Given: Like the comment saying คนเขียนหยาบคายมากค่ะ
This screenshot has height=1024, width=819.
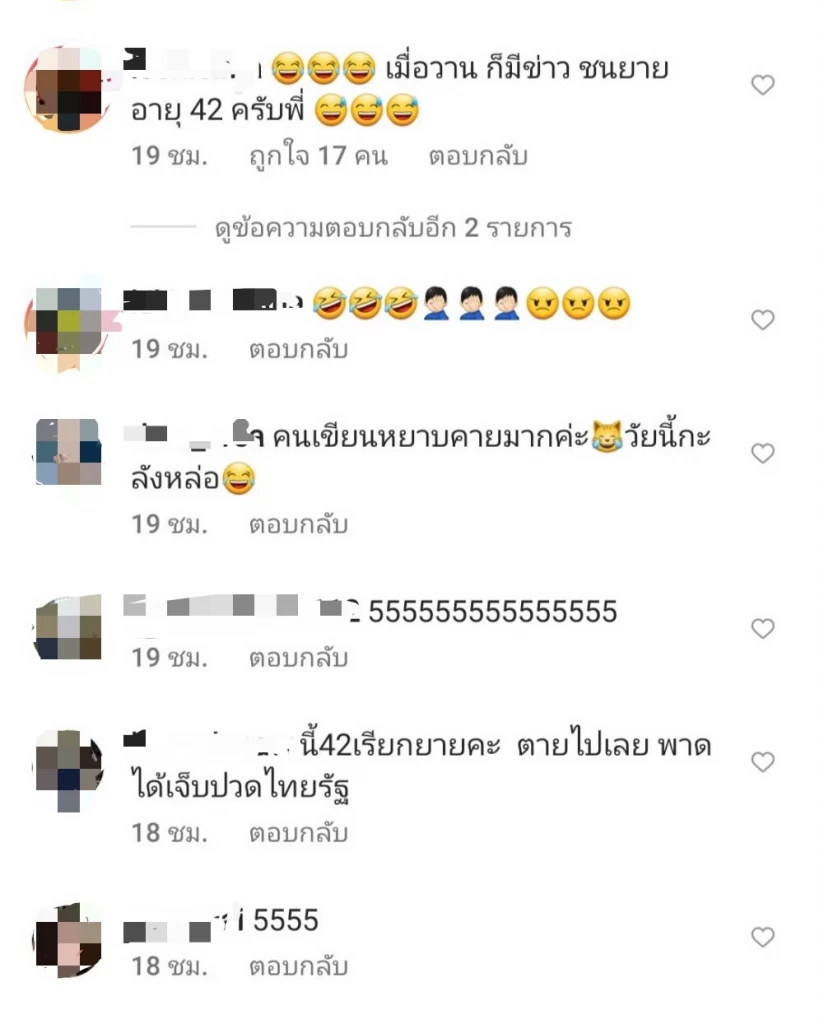Looking at the screenshot, I should coord(762,453).
